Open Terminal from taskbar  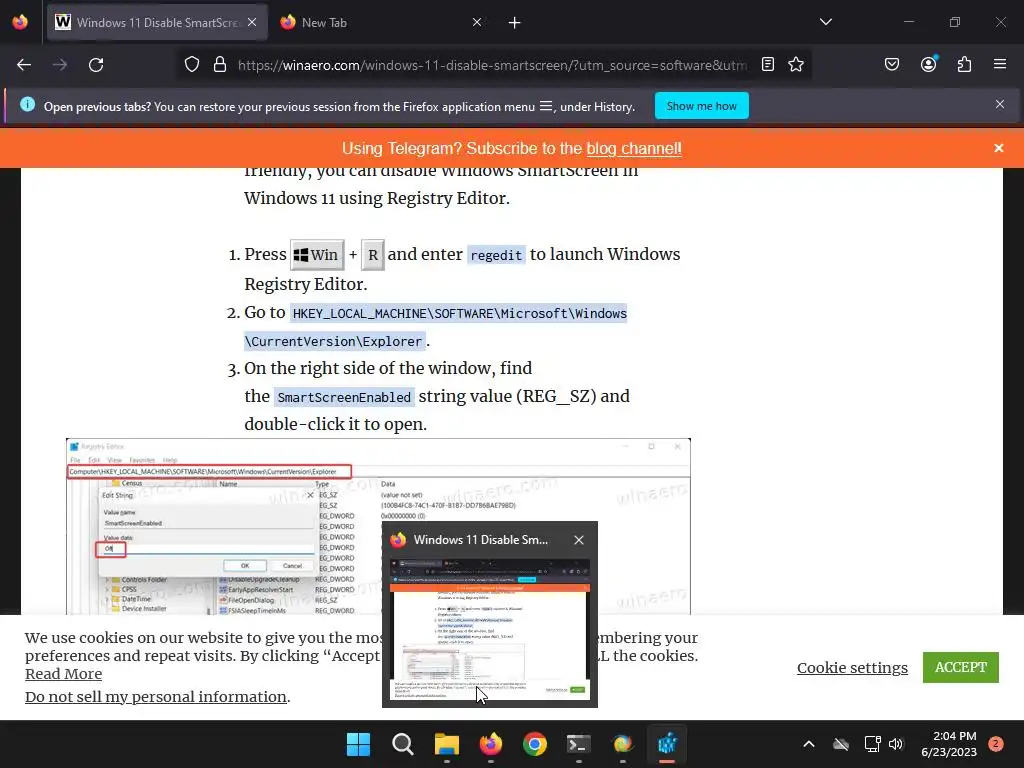[x=579, y=744]
